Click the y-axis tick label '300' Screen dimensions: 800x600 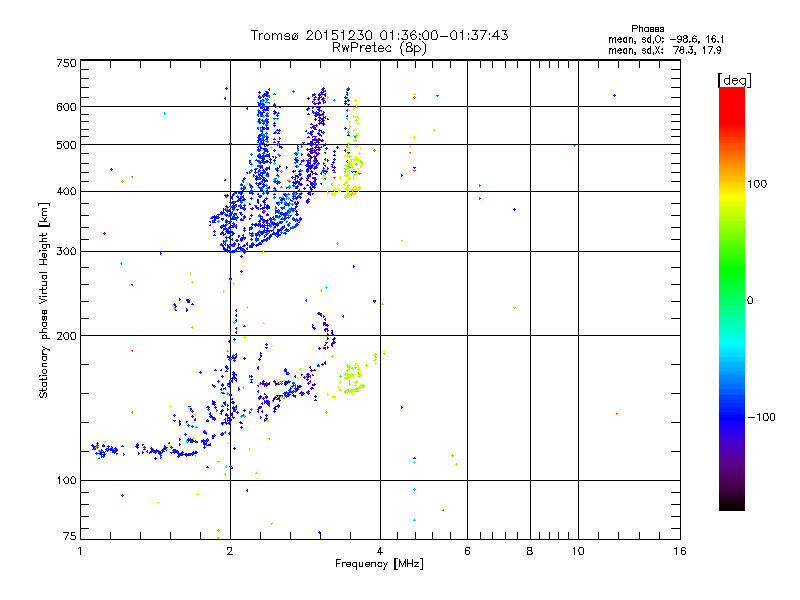pos(66,252)
